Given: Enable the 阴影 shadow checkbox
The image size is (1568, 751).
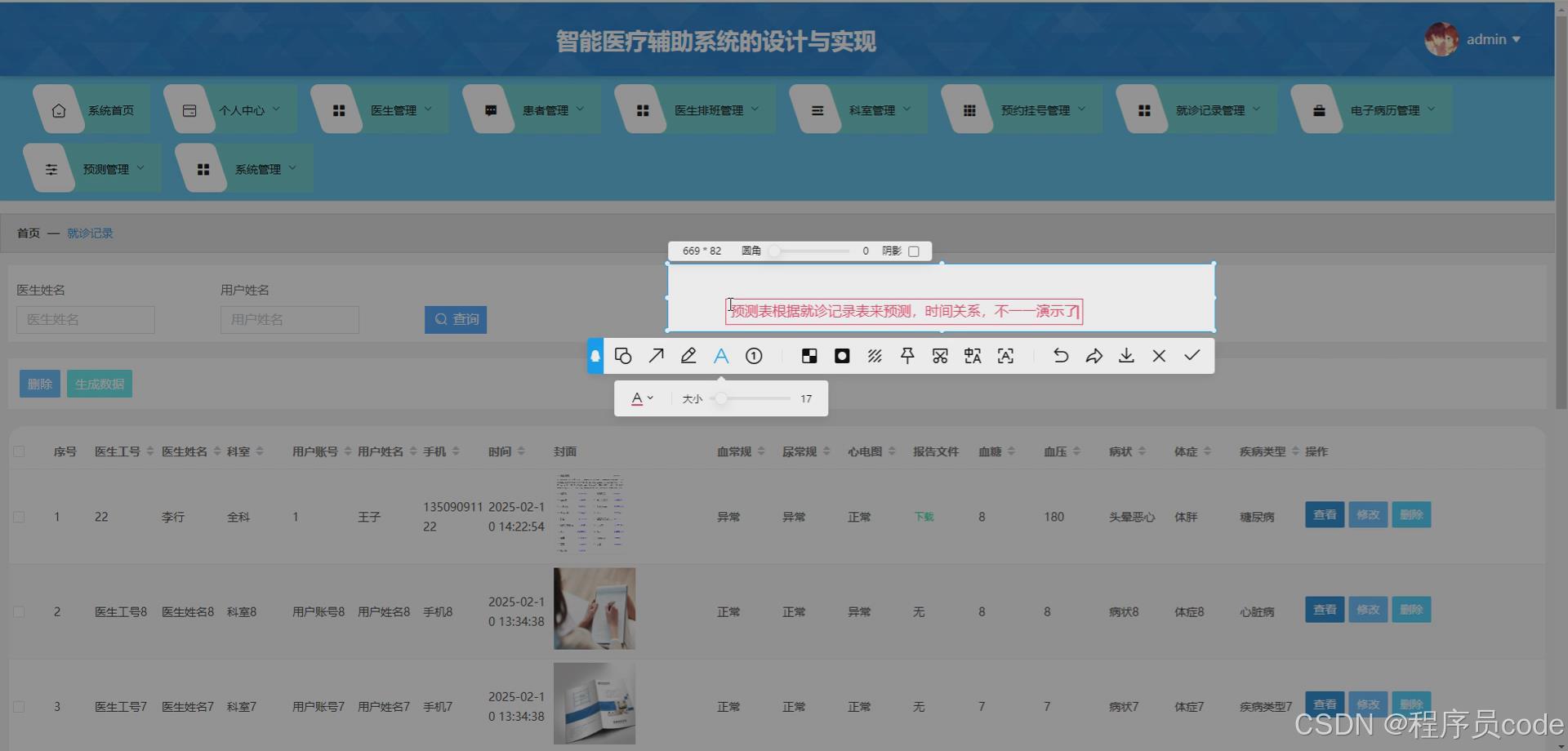Looking at the screenshot, I should 914,251.
